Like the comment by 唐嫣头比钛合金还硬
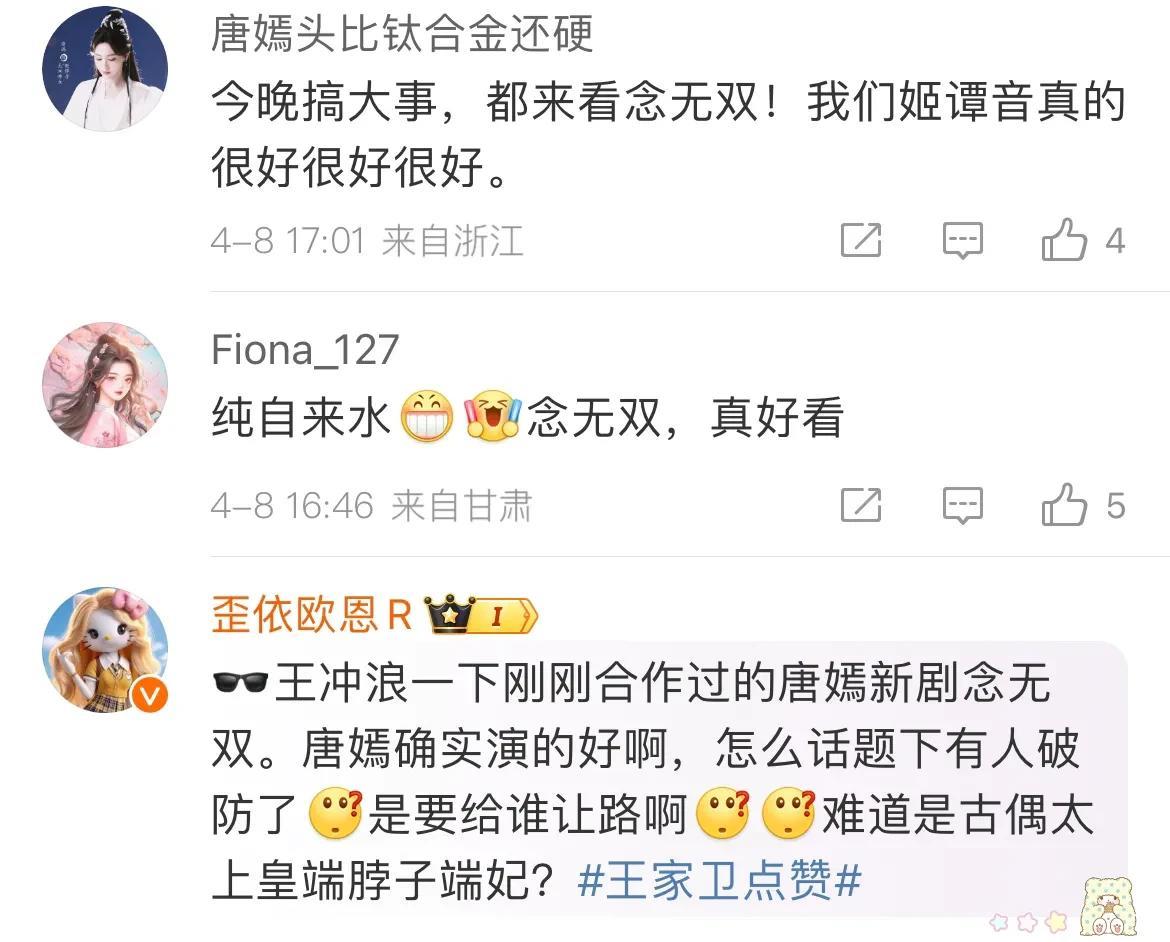1170x942 pixels. (x=1064, y=240)
